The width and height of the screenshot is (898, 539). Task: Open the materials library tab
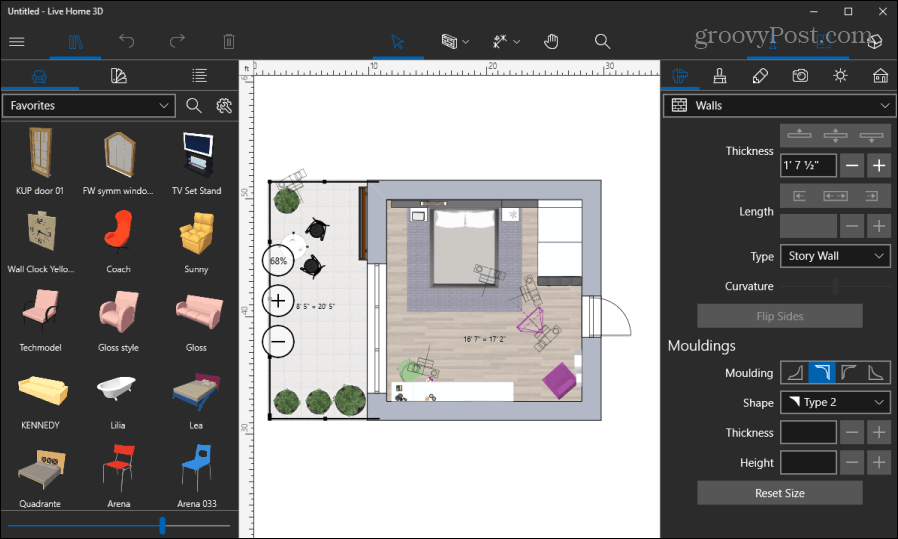(119, 76)
